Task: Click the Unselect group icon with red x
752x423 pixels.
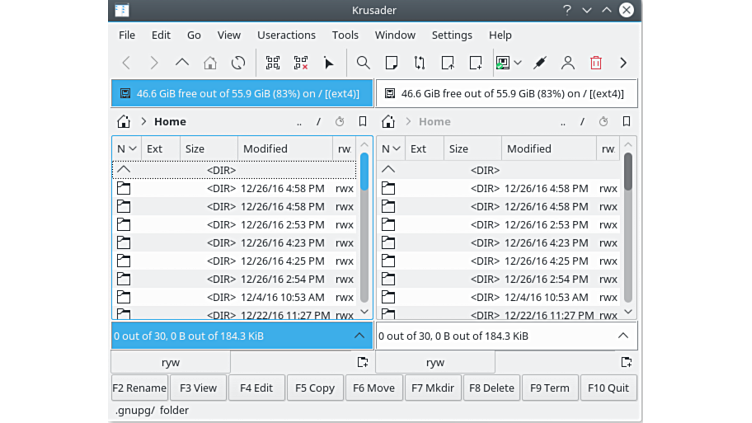Action: pos(300,63)
